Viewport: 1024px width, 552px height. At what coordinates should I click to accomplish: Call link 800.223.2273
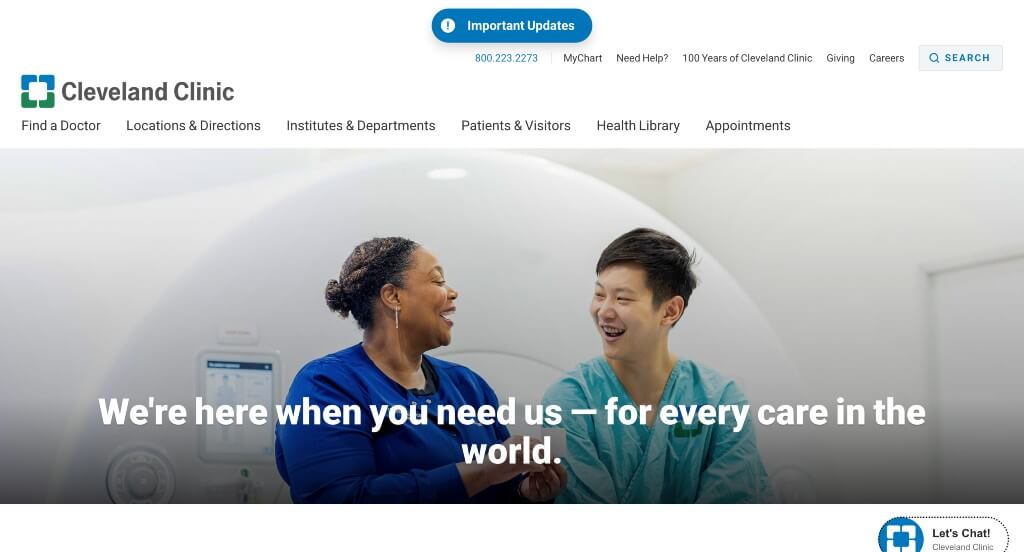pos(506,58)
